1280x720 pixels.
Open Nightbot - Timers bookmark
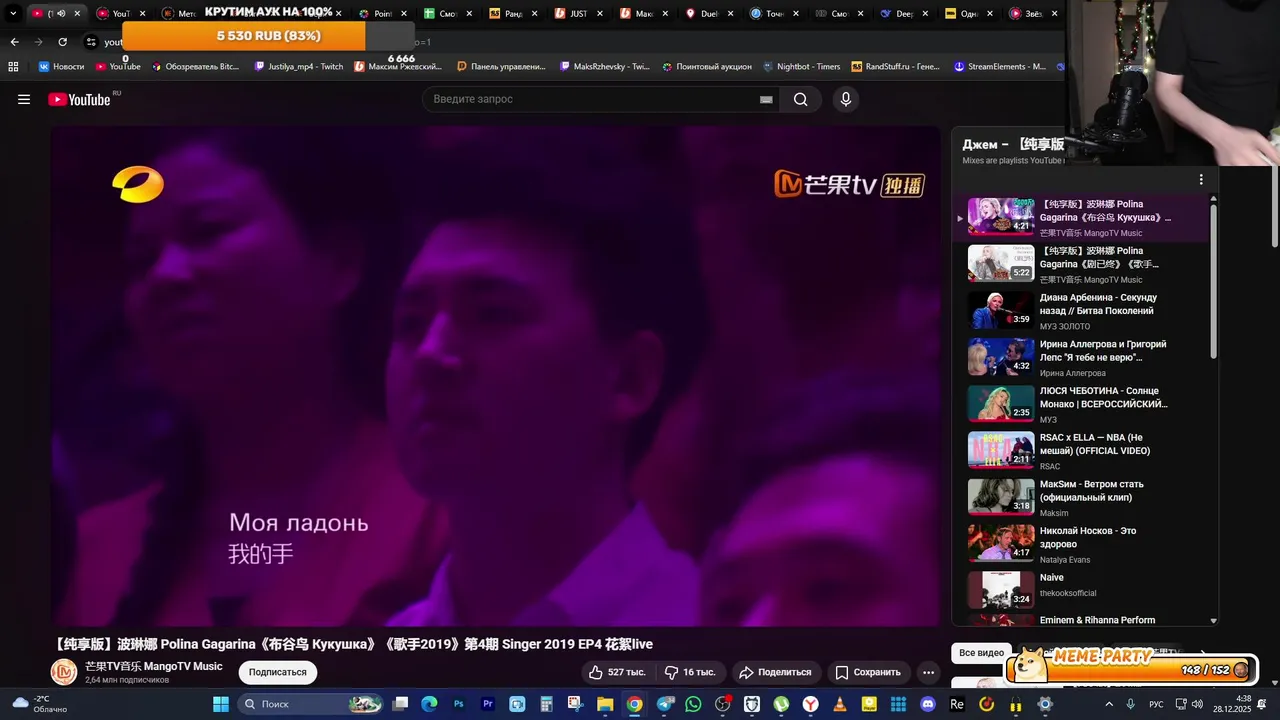coord(801,67)
